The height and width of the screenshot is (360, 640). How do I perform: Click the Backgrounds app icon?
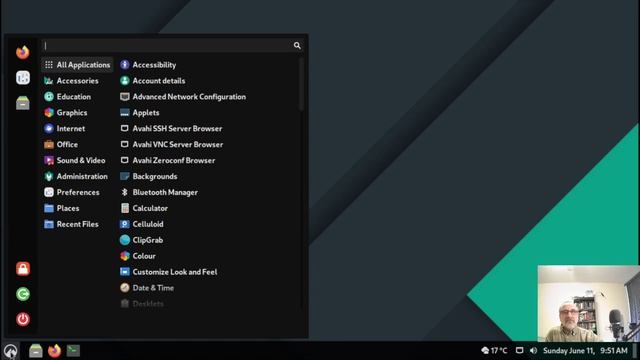[125, 176]
